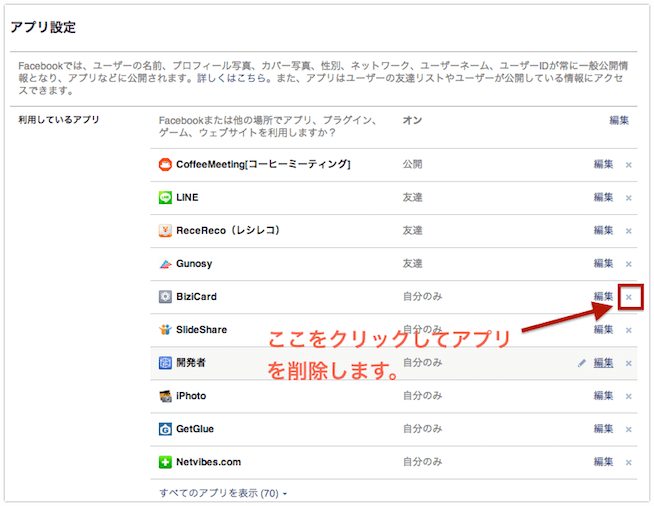Click the Netvibes.com app name
Image resolution: width=654 pixels, height=506 pixels.
209,462
